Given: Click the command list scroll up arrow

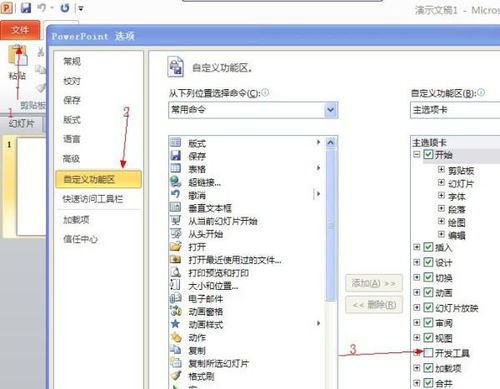Looking at the screenshot, I should pyautogui.click(x=331, y=143).
